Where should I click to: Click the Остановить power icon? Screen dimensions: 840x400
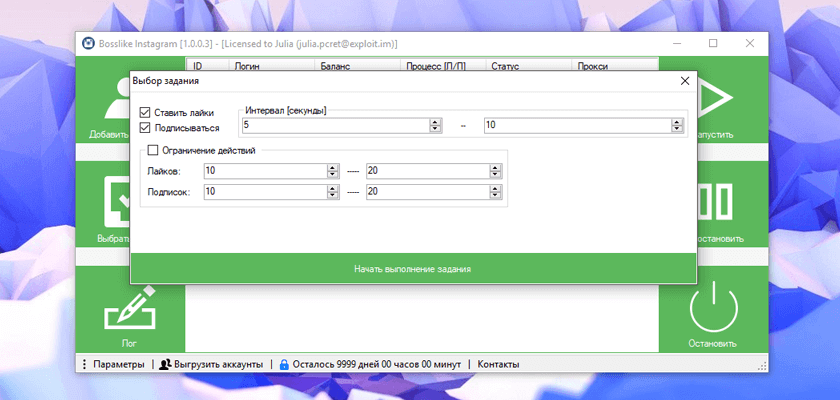[x=714, y=307]
